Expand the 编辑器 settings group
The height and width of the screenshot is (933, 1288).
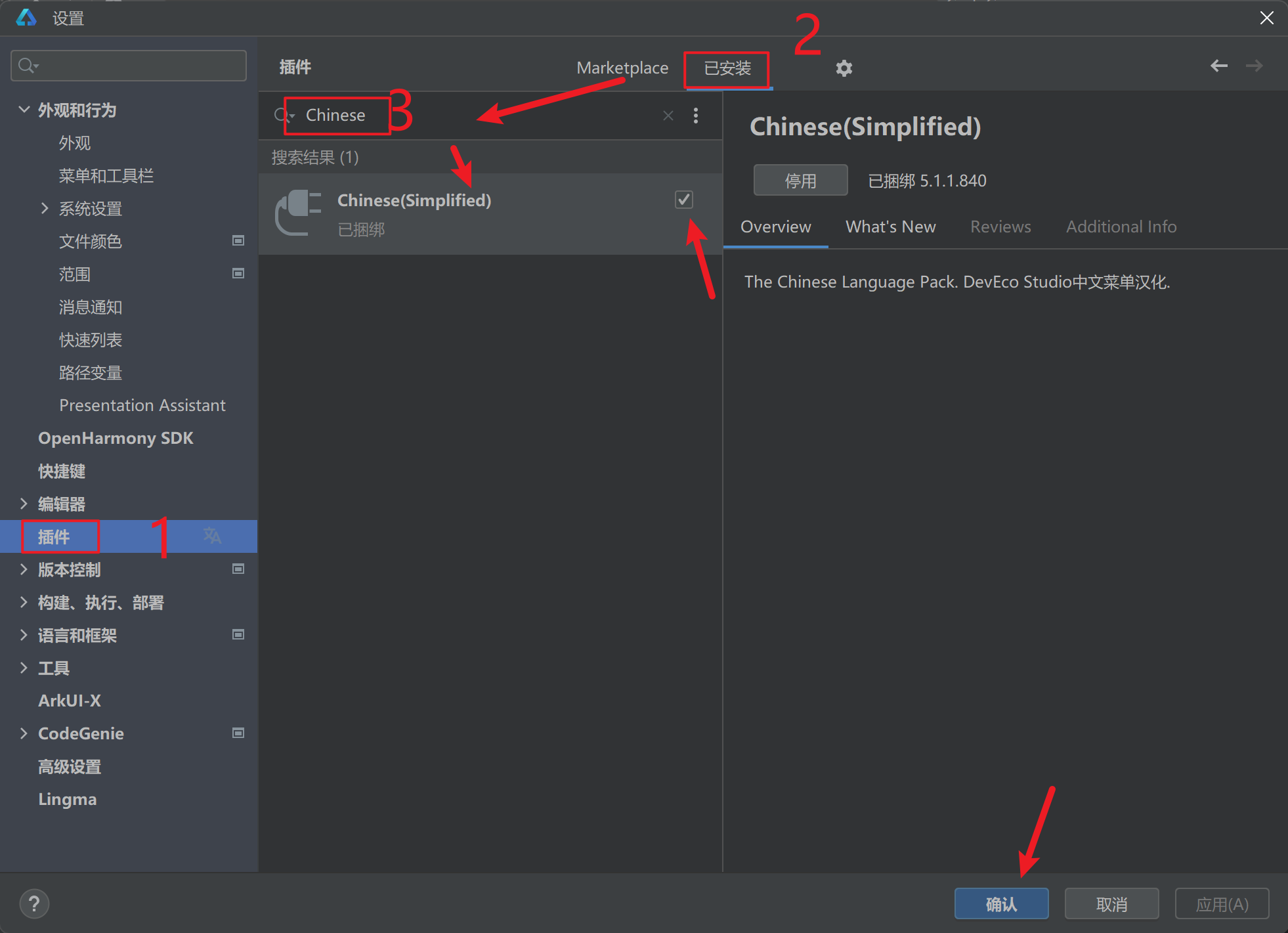click(x=24, y=504)
